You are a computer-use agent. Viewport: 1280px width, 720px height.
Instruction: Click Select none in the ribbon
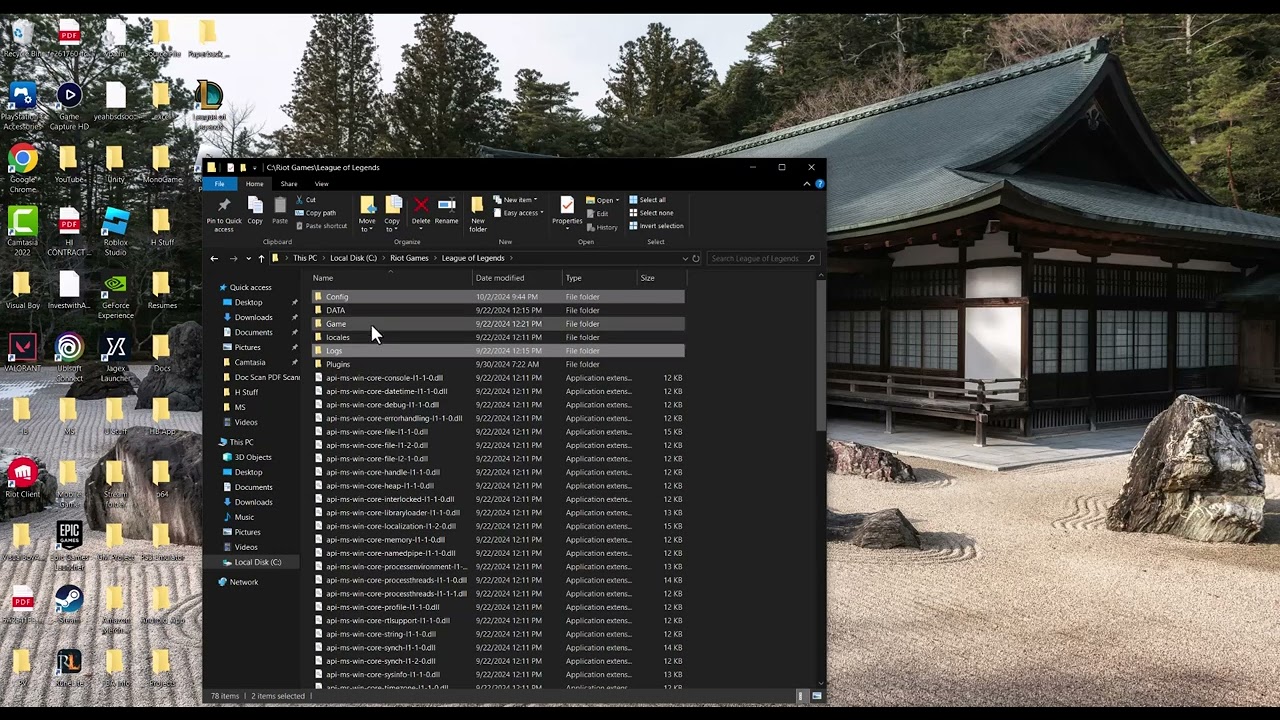click(651, 213)
